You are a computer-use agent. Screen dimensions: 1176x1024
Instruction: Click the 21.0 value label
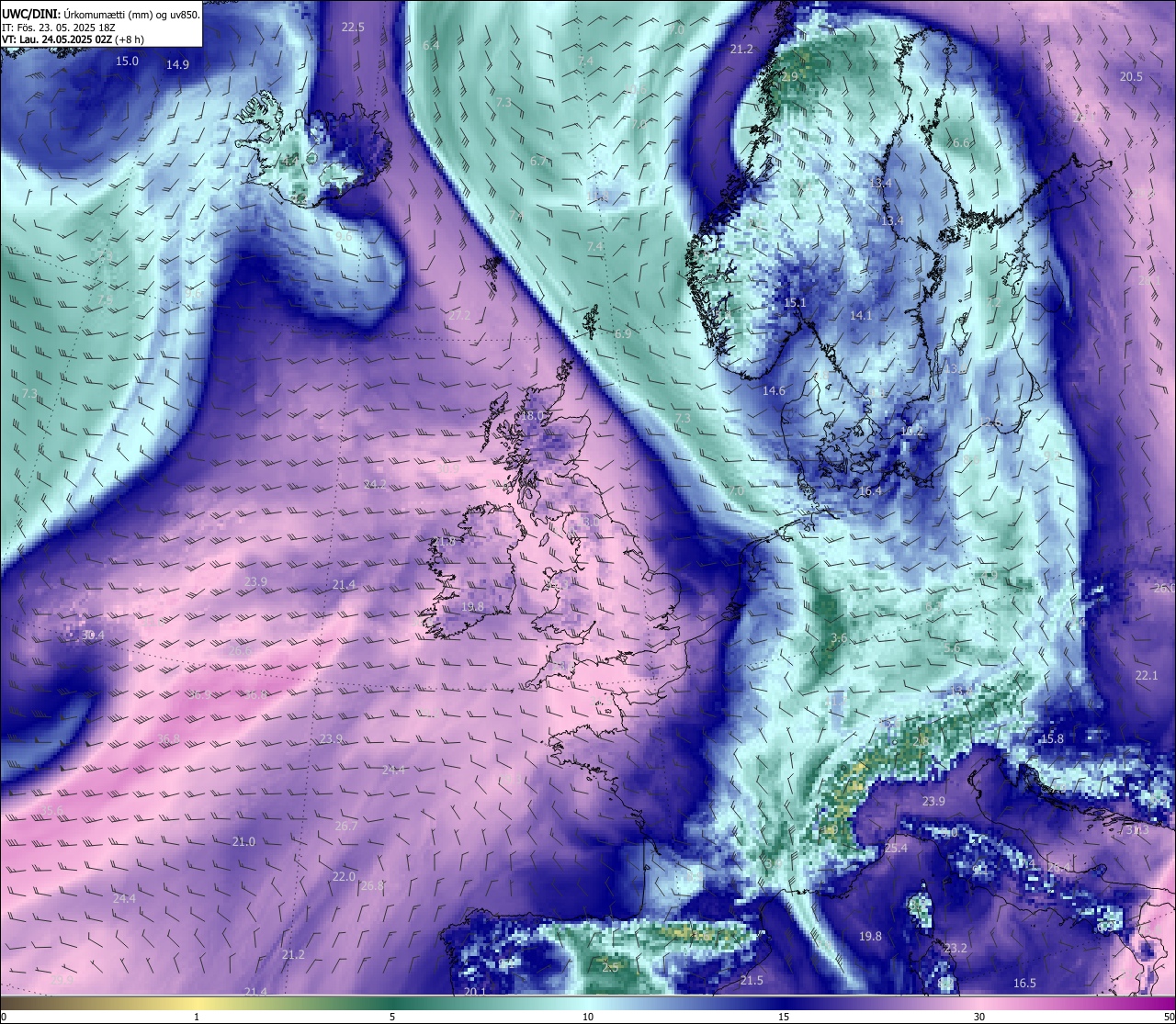(243, 842)
